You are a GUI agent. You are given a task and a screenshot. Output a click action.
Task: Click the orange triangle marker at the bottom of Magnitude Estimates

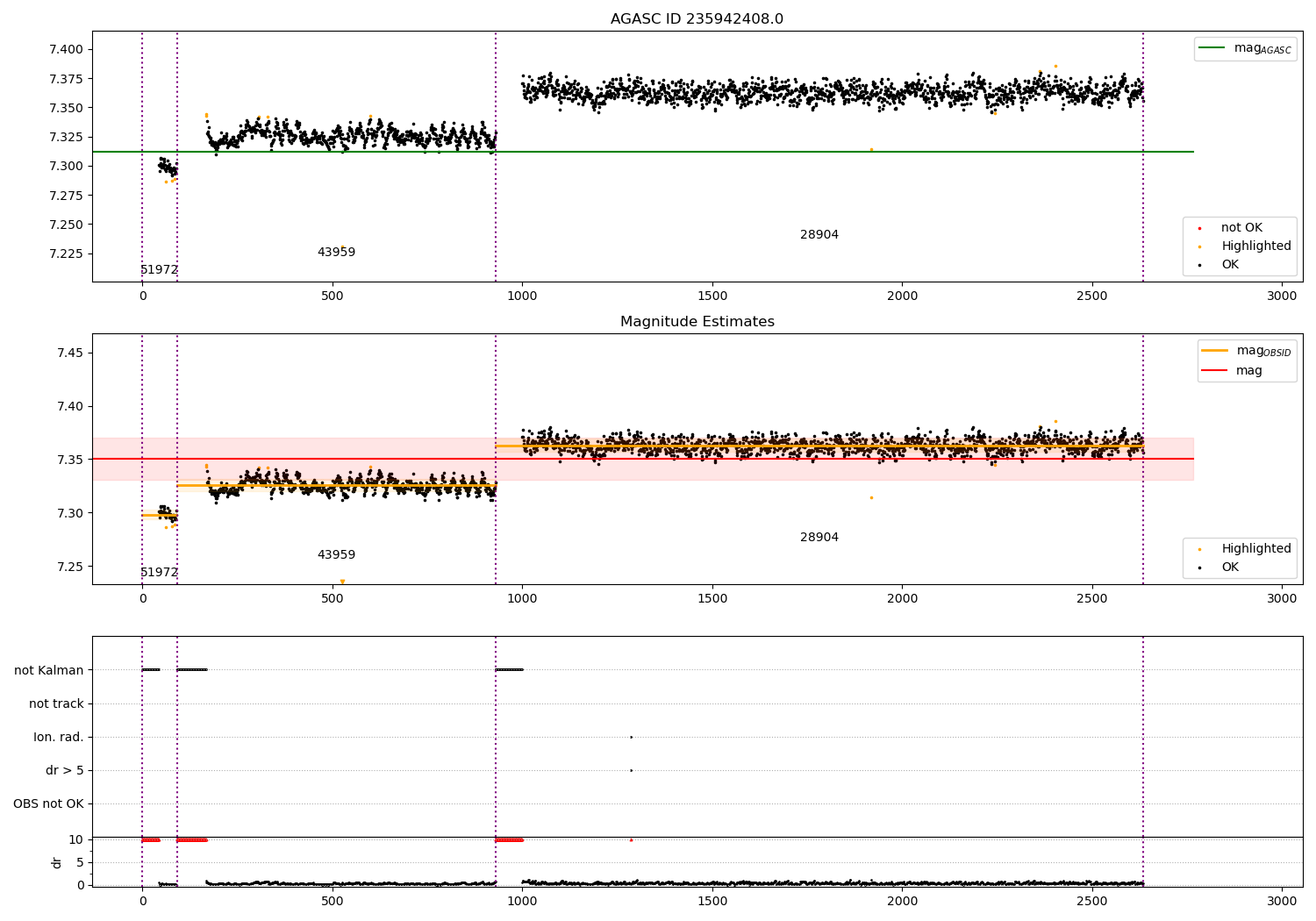342,582
